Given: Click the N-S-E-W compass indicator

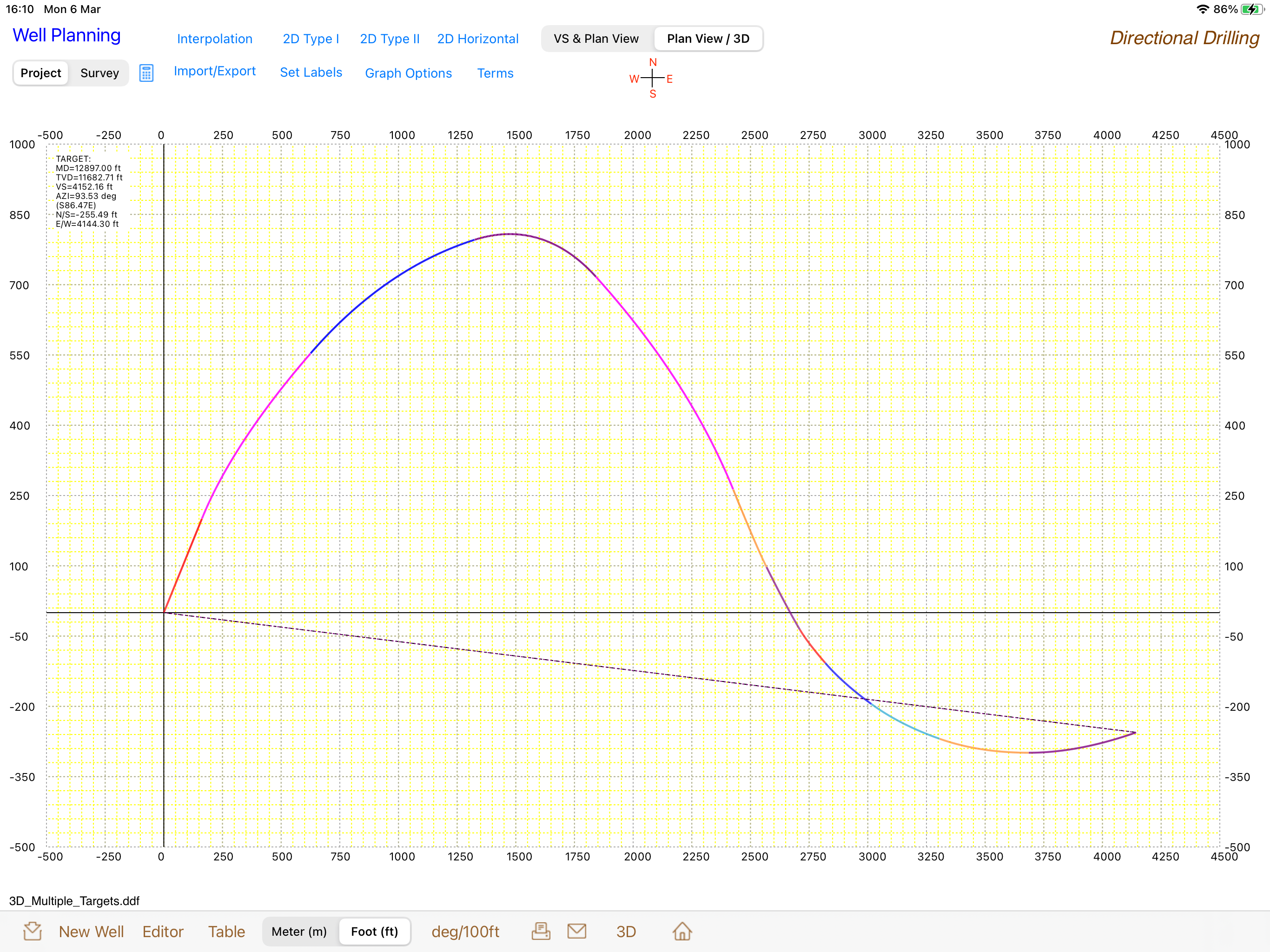Looking at the screenshot, I should click(652, 78).
